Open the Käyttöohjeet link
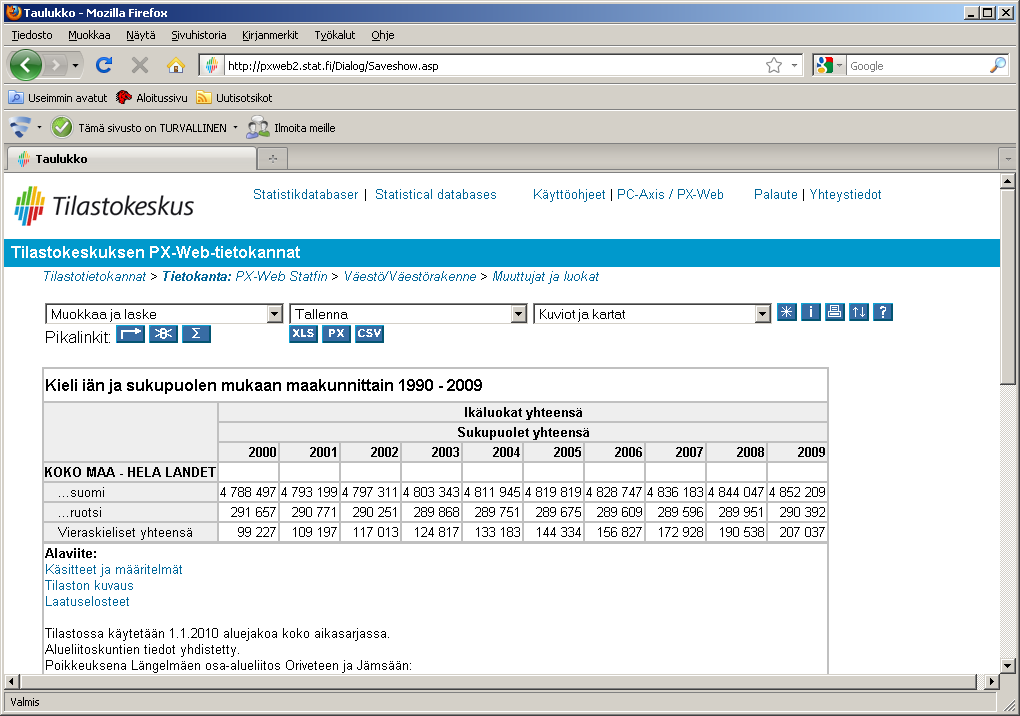This screenshot has width=1020, height=716. [569, 194]
